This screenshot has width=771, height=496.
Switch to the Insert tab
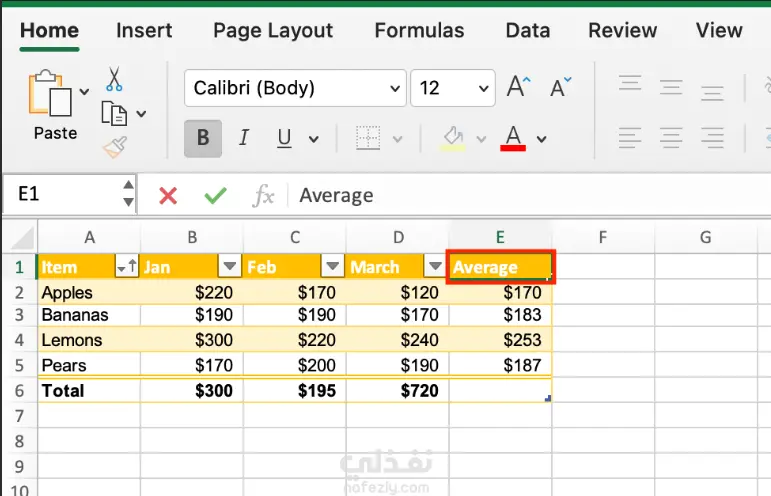click(144, 30)
